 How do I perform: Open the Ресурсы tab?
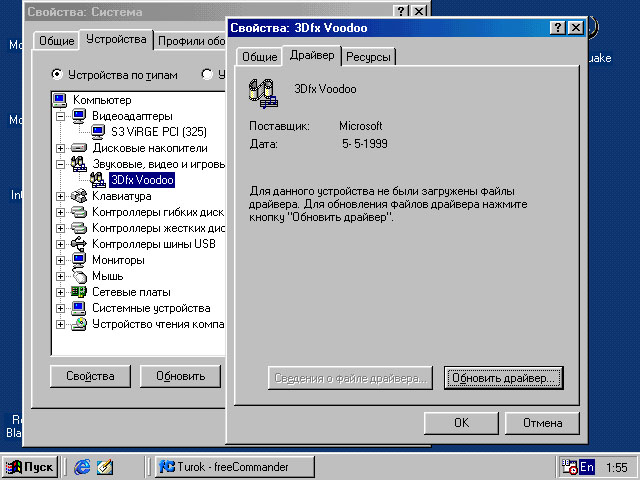coord(368,57)
